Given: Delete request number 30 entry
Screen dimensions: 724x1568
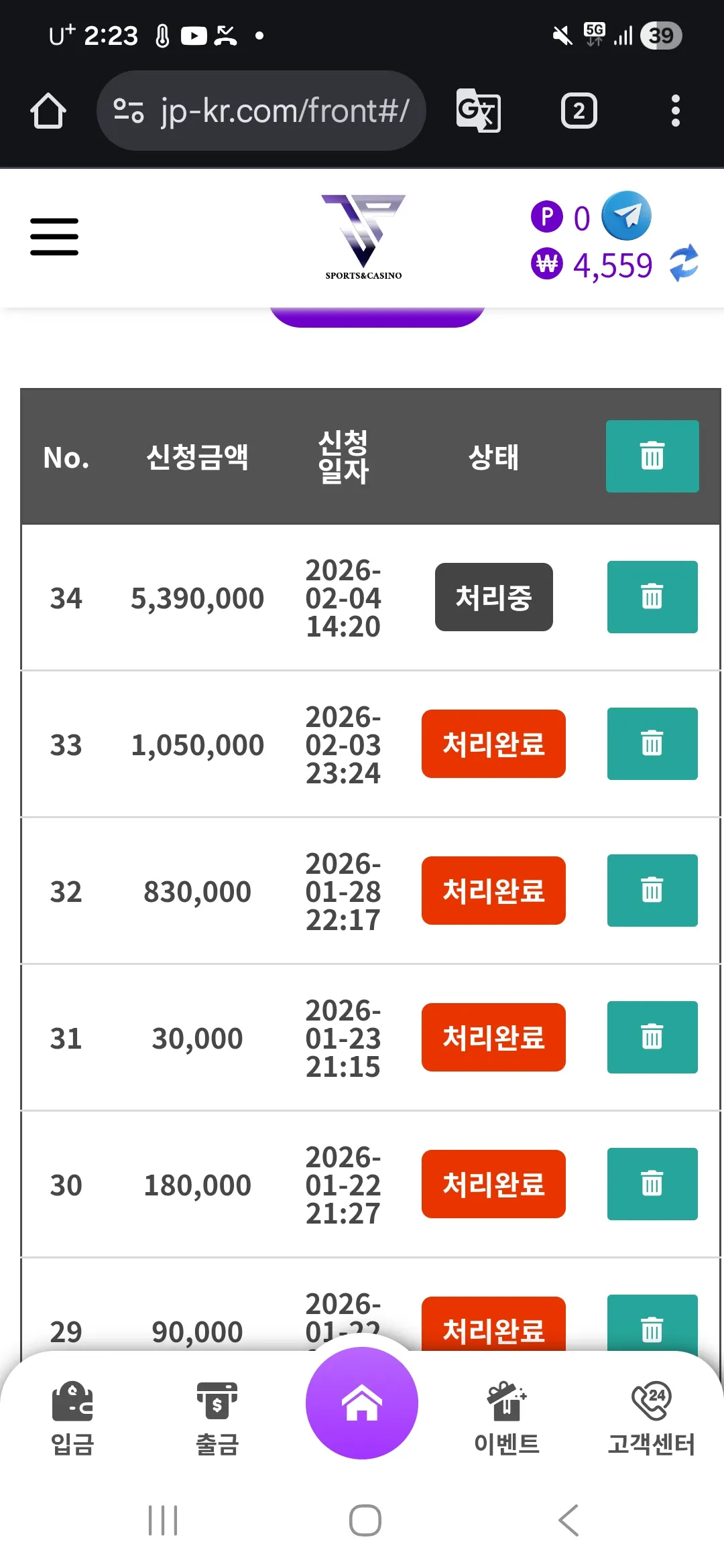Looking at the screenshot, I should pos(652,1184).
